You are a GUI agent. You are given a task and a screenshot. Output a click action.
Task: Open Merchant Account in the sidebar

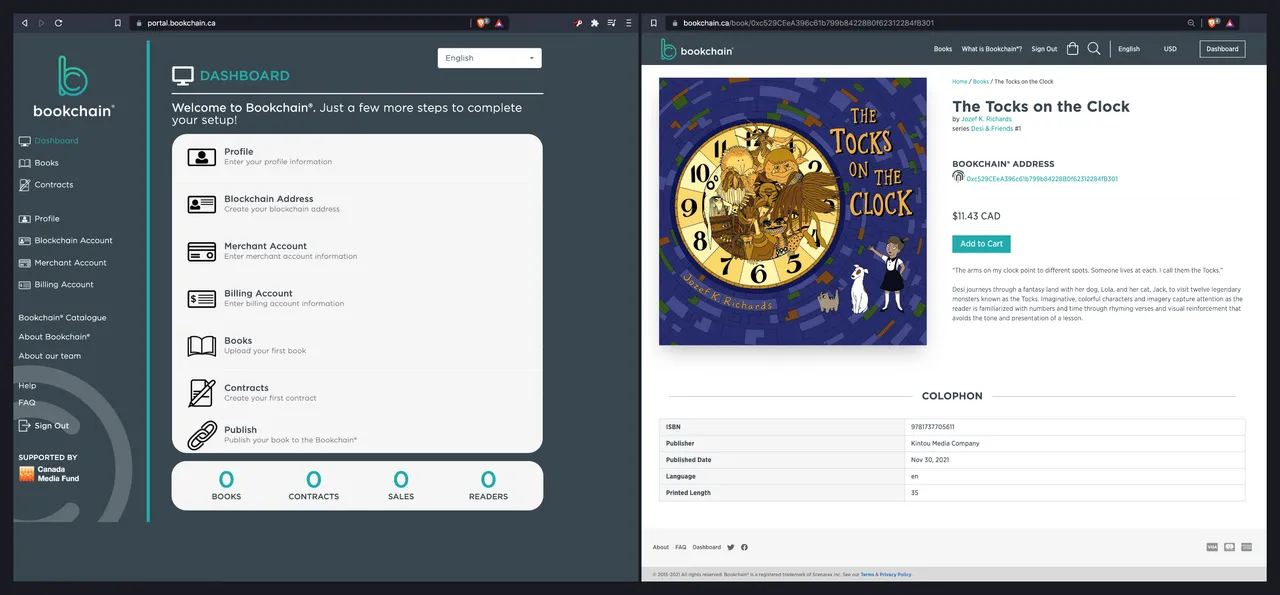click(63, 263)
